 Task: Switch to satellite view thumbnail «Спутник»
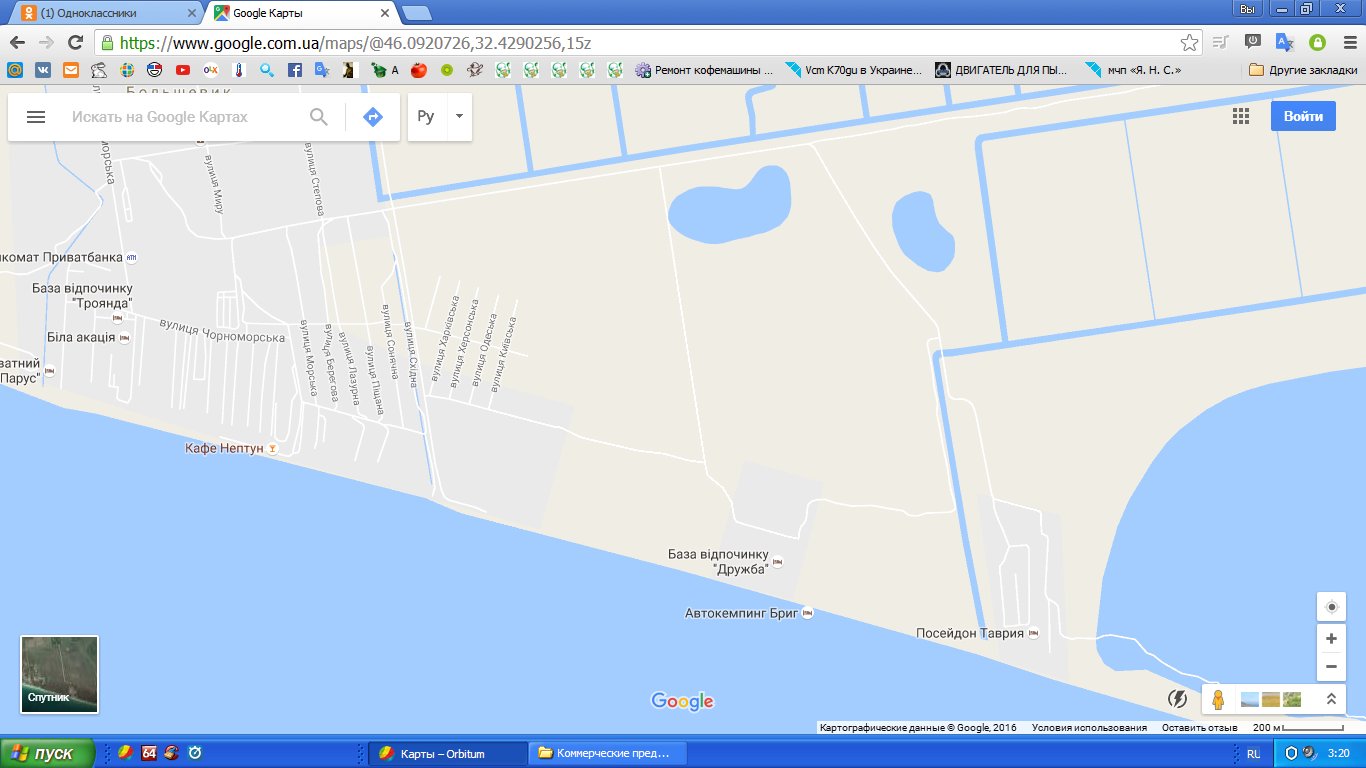click(x=60, y=674)
